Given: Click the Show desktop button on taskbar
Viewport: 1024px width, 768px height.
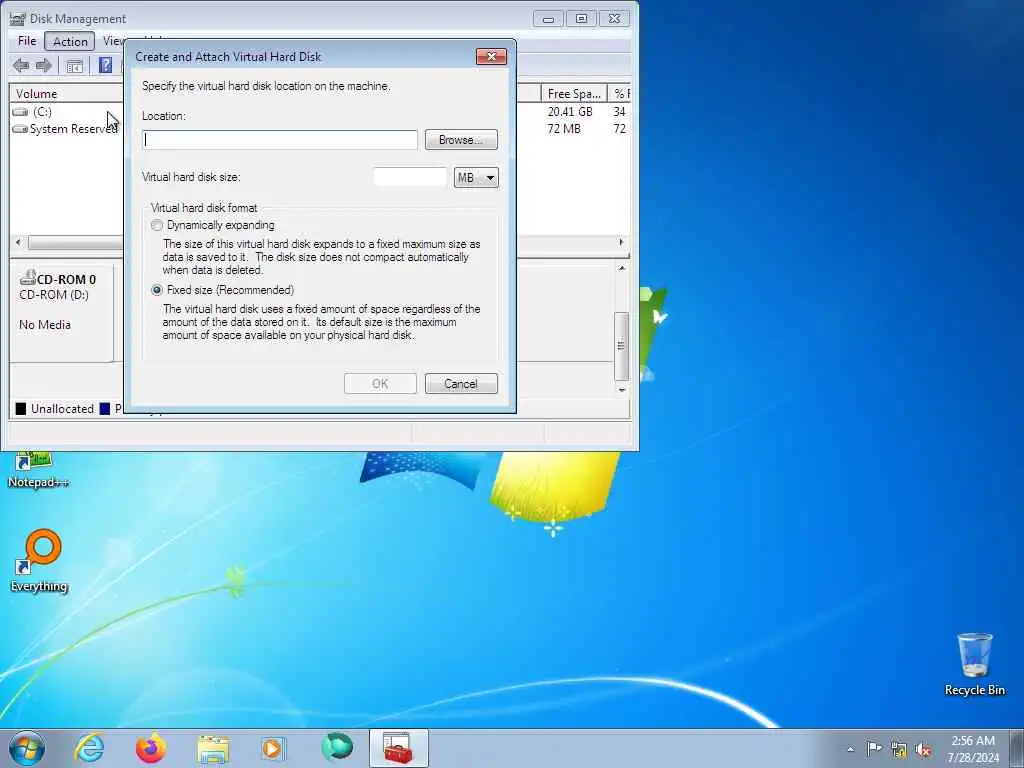Looking at the screenshot, I should pyautogui.click(x=1017, y=748).
